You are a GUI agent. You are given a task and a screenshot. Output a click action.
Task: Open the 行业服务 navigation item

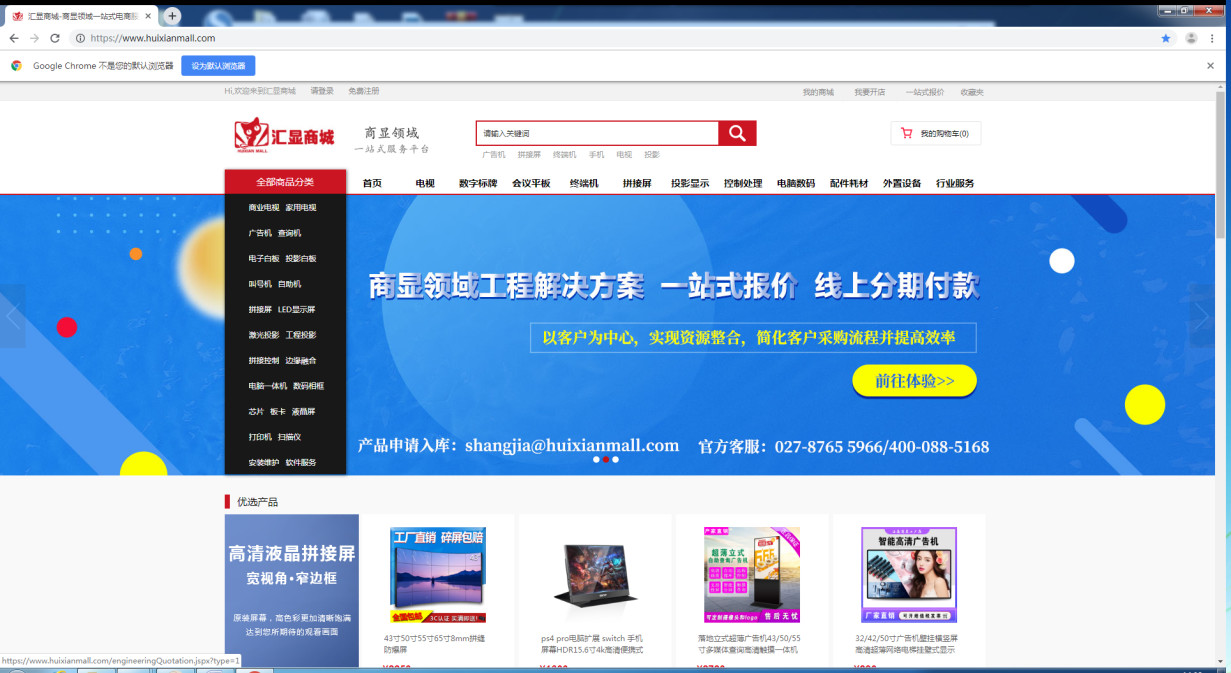(x=955, y=183)
